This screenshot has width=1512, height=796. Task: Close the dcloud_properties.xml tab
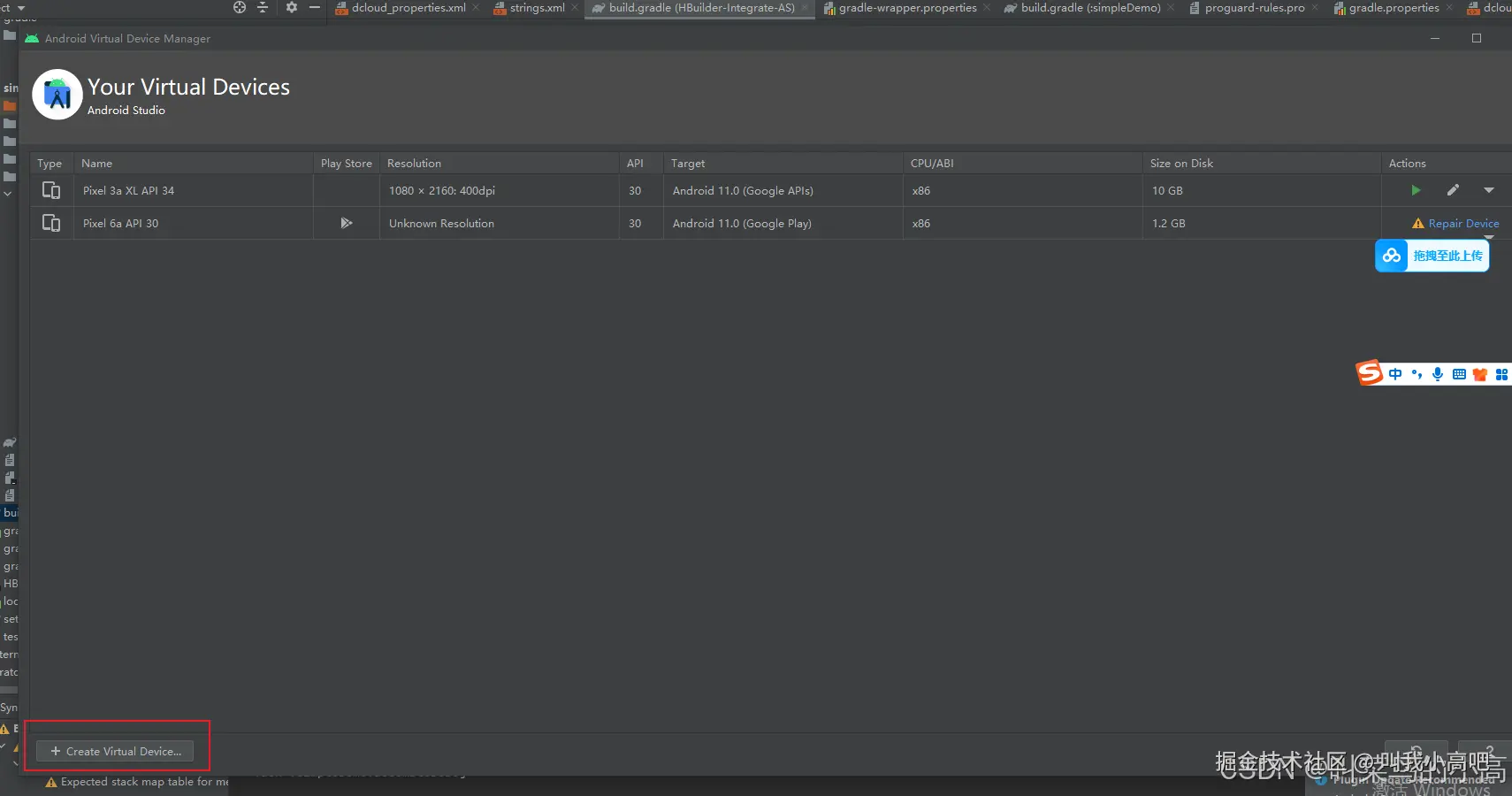pos(476,8)
